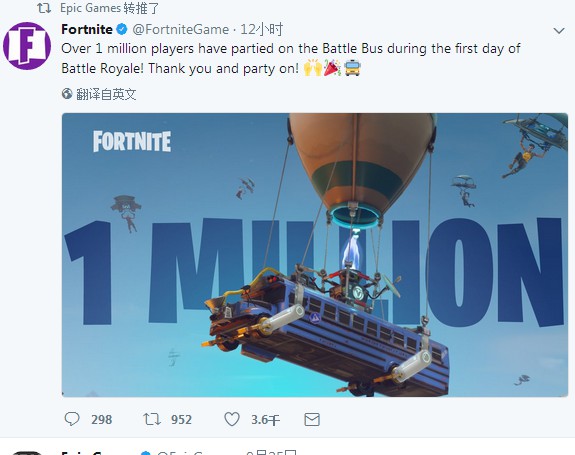The width and height of the screenshot is (575, 455).
Task: Open the @FortniteGame handle
Action: [180, 29]
